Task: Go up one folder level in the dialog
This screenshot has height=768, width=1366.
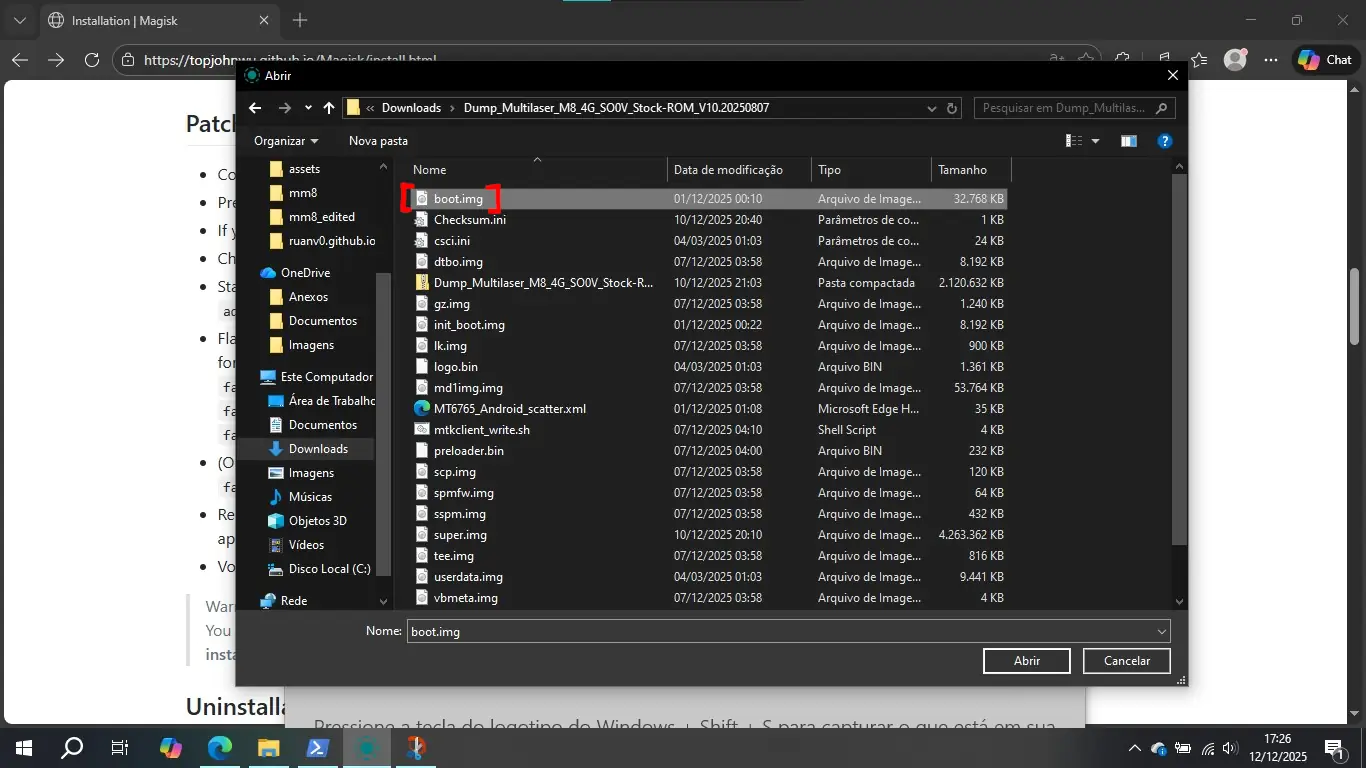Action: [328, 108]
